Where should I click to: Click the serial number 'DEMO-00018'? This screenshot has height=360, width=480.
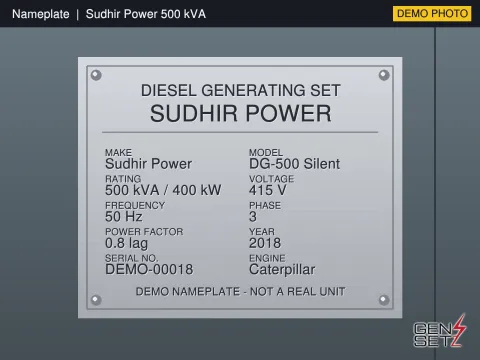pos(149,269)
